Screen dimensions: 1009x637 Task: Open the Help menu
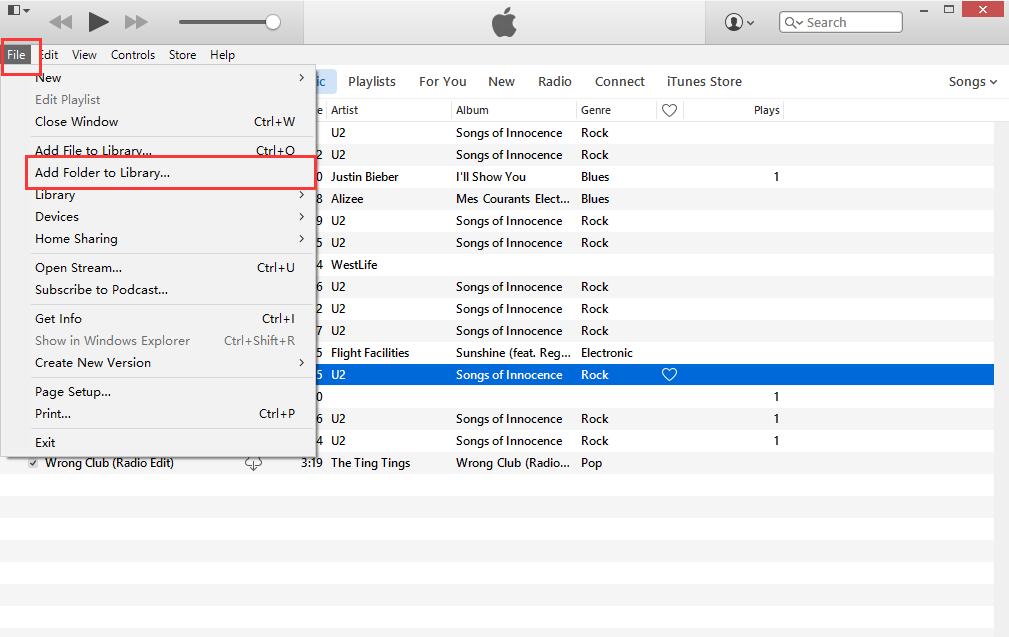pyautogui.click(x=222, y=55)
